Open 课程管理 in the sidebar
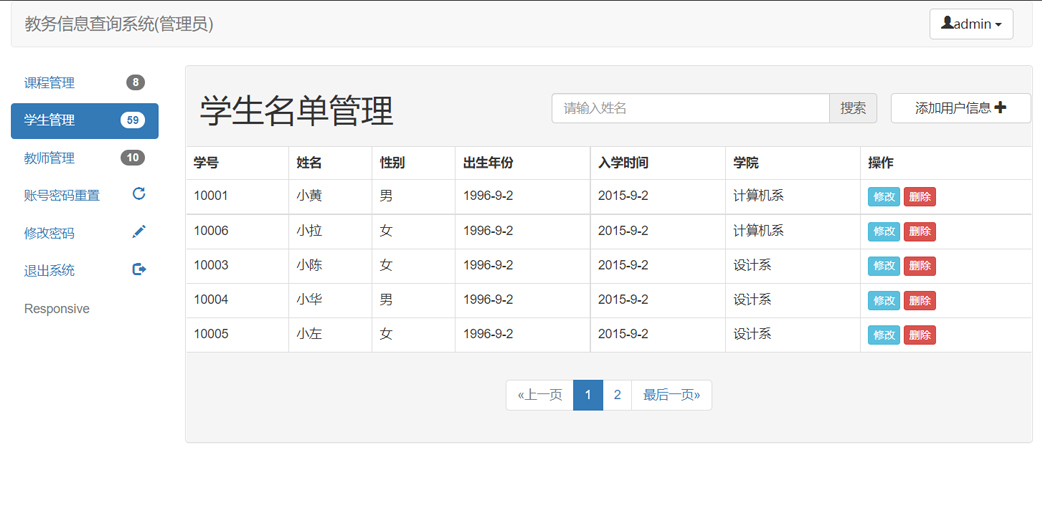 [x=50, y=83]
